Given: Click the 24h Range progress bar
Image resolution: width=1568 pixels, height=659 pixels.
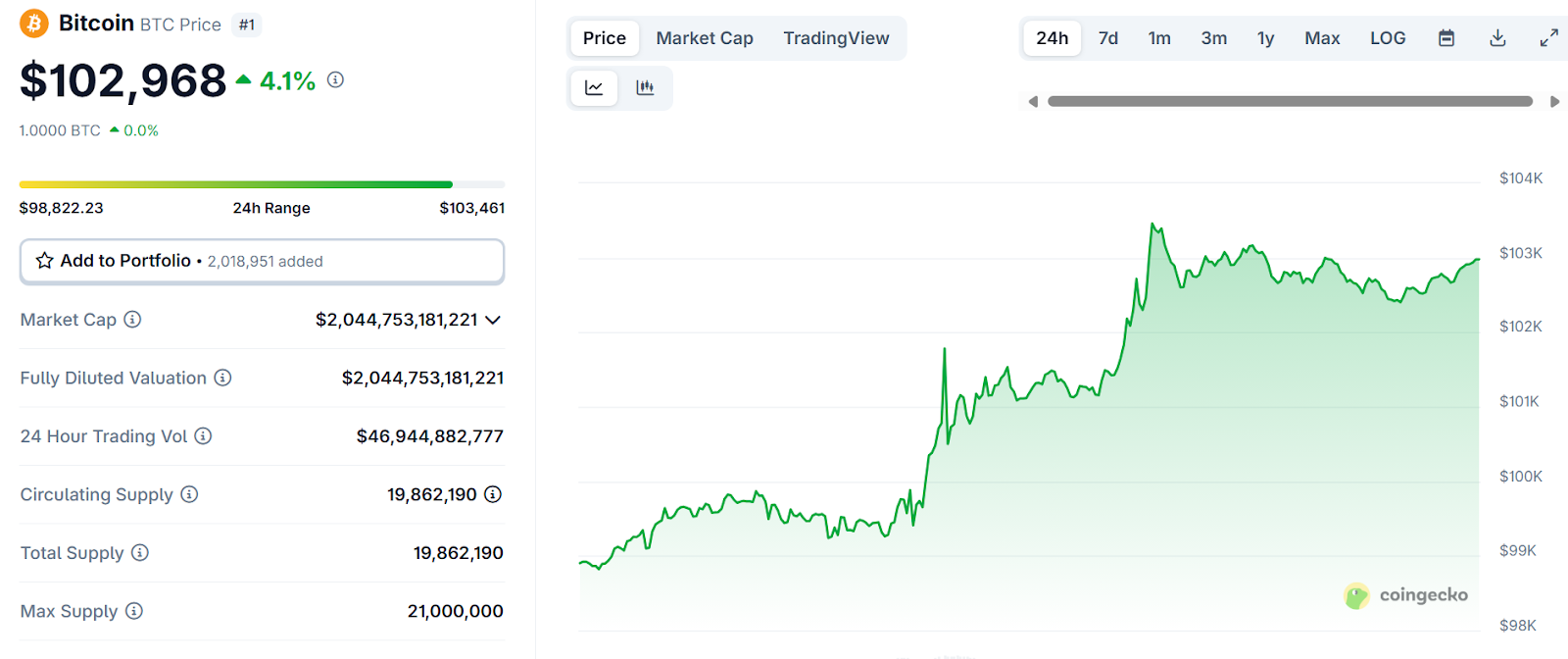Looking at the screenshot, I should (x=262, y=184).
